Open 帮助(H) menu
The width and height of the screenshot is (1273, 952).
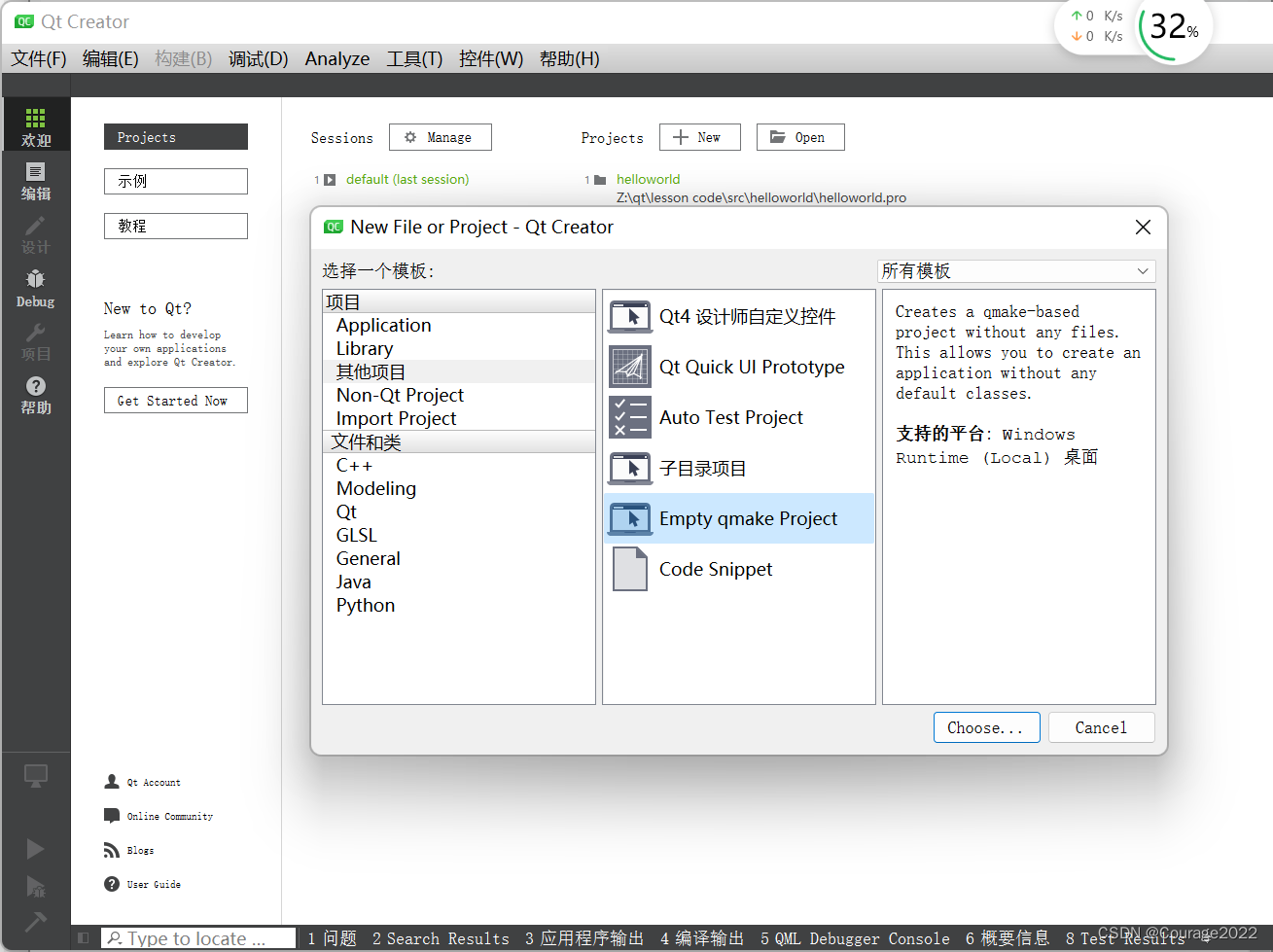coord(569,58)
